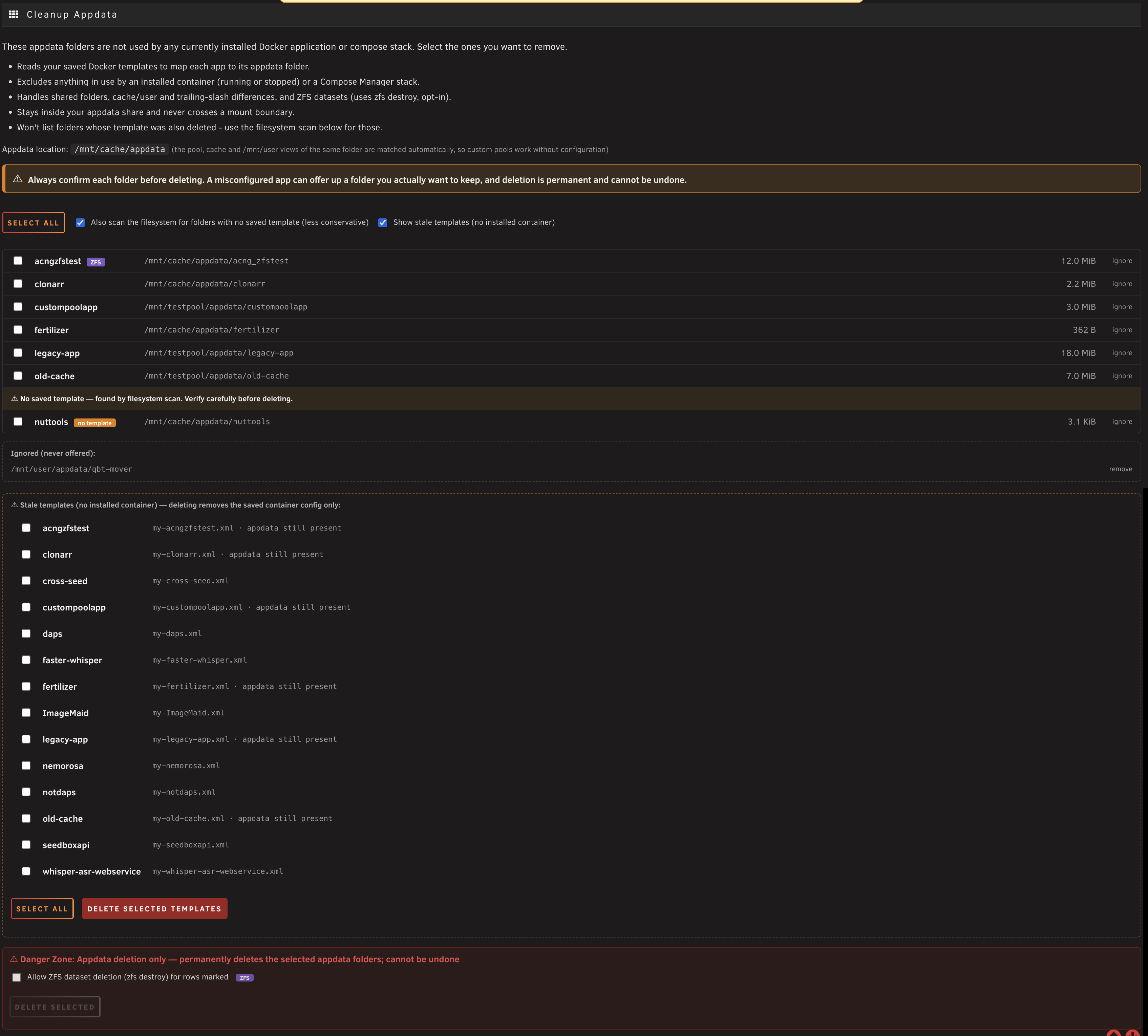Screen dimensions: 1148x1036
Task: Click path /mnt/cache/appdata/acng_zfstest
Action: 216,261
